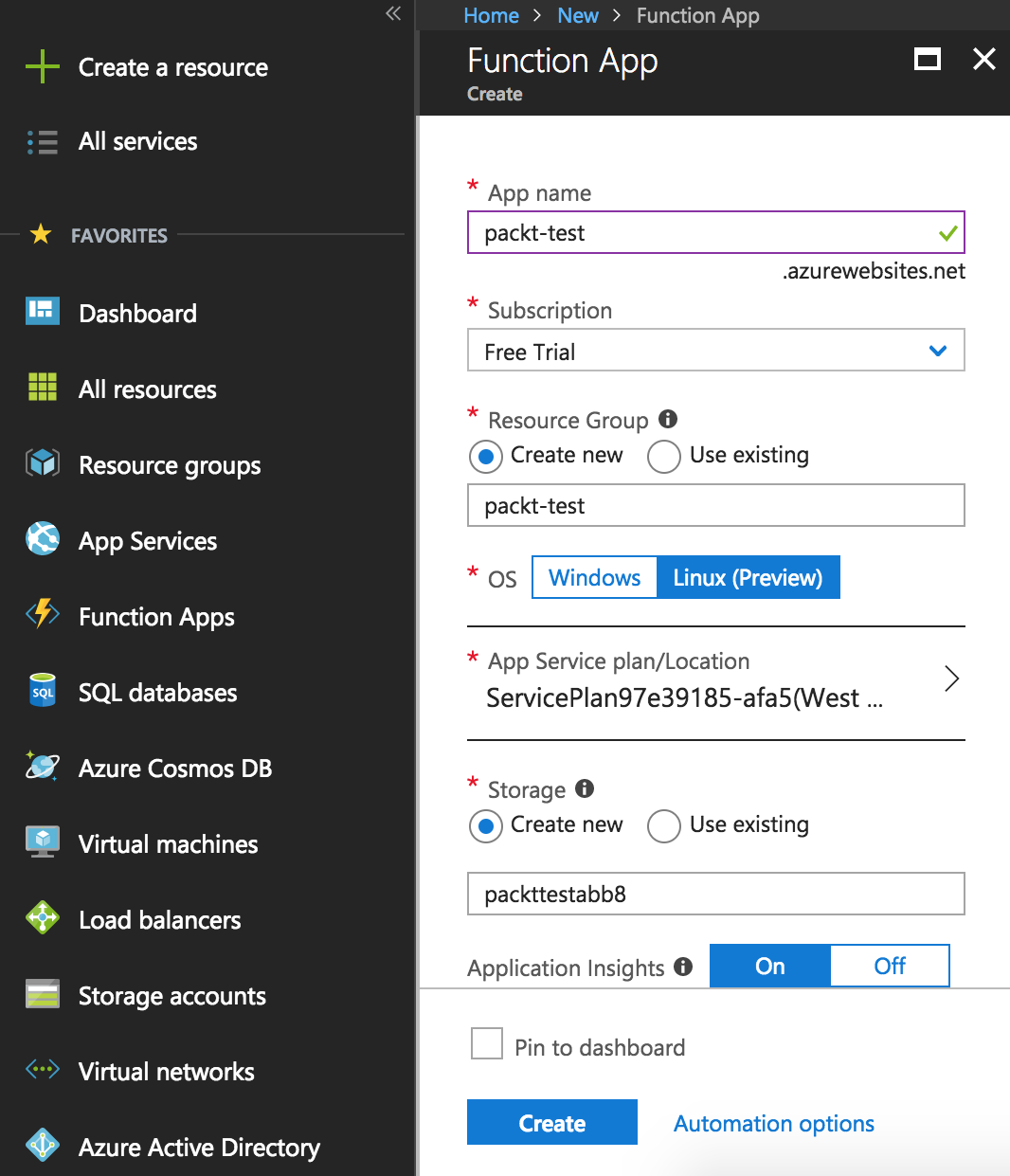Open the Automation options link
This screenshot has width=1010, height=1176.
pos(774,1123)
